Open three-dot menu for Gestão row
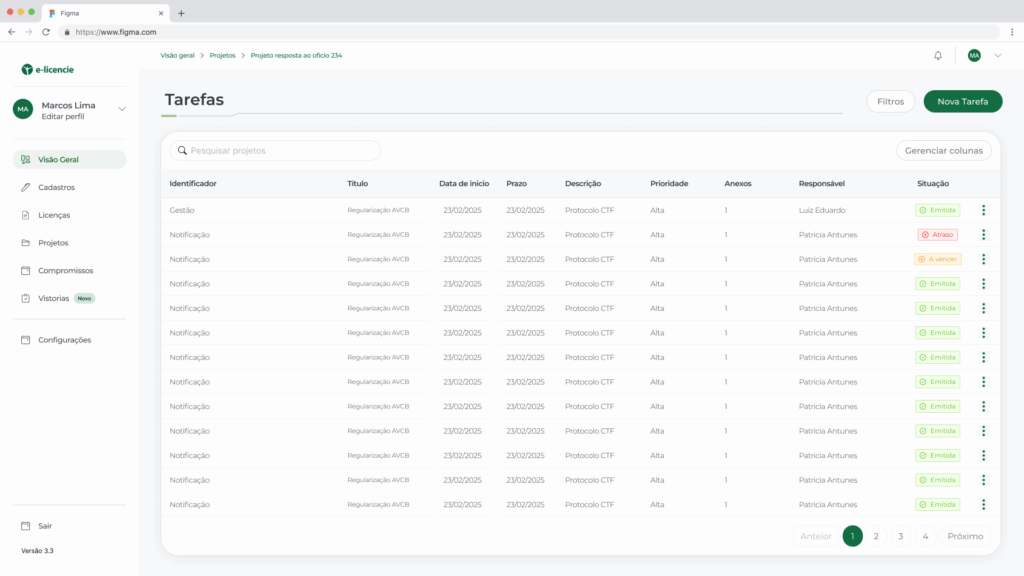This screenshot has height=576, width=1024. tap(983, 210)
